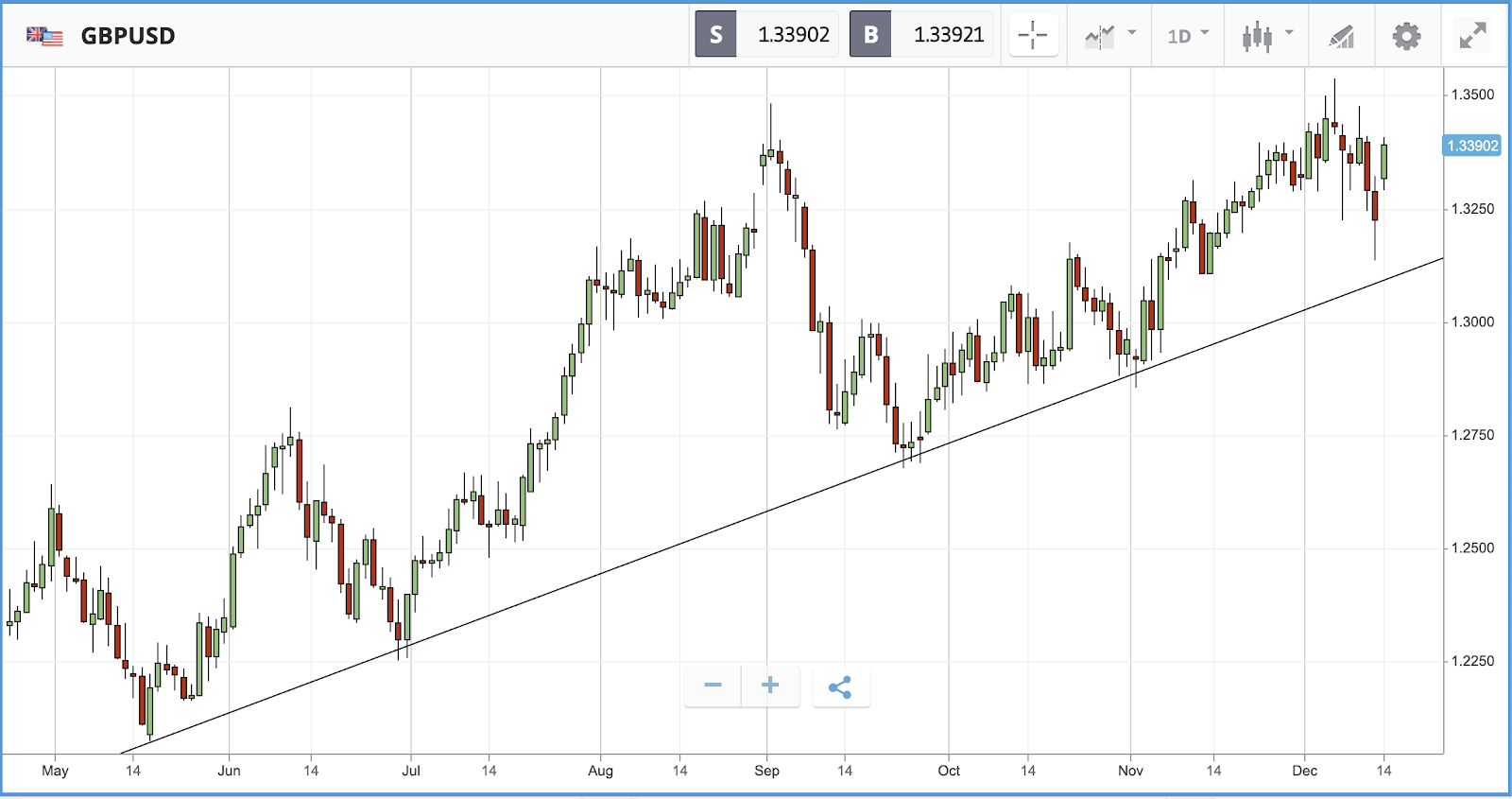Expand the chart type dropdown arrow

pyautogui.click(x=1289, y=33)
